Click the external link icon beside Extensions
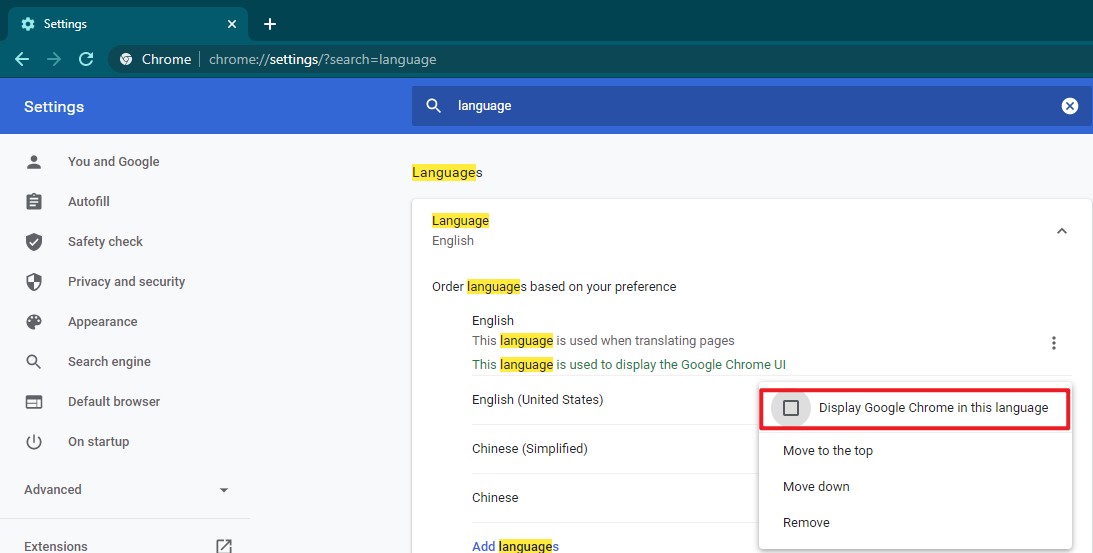 pyautogui.click(x=224, y=546)
